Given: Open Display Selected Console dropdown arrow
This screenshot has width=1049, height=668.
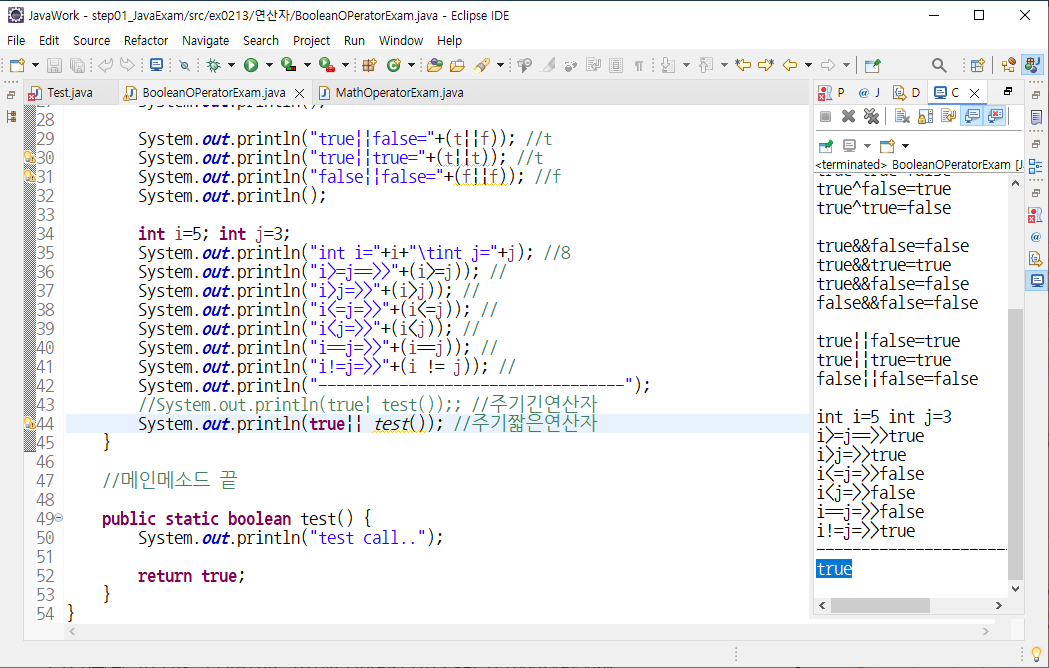Looking at the screenshot, I should click(x=867, y=145).
